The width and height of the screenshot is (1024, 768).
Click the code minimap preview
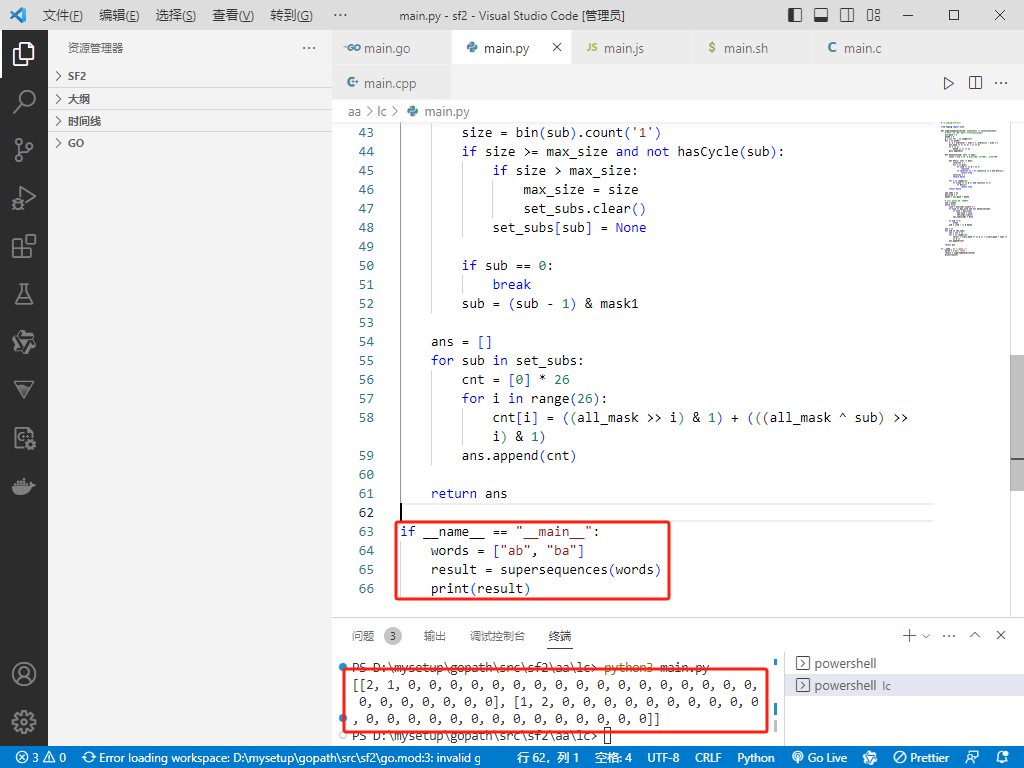tap(972, 188)
